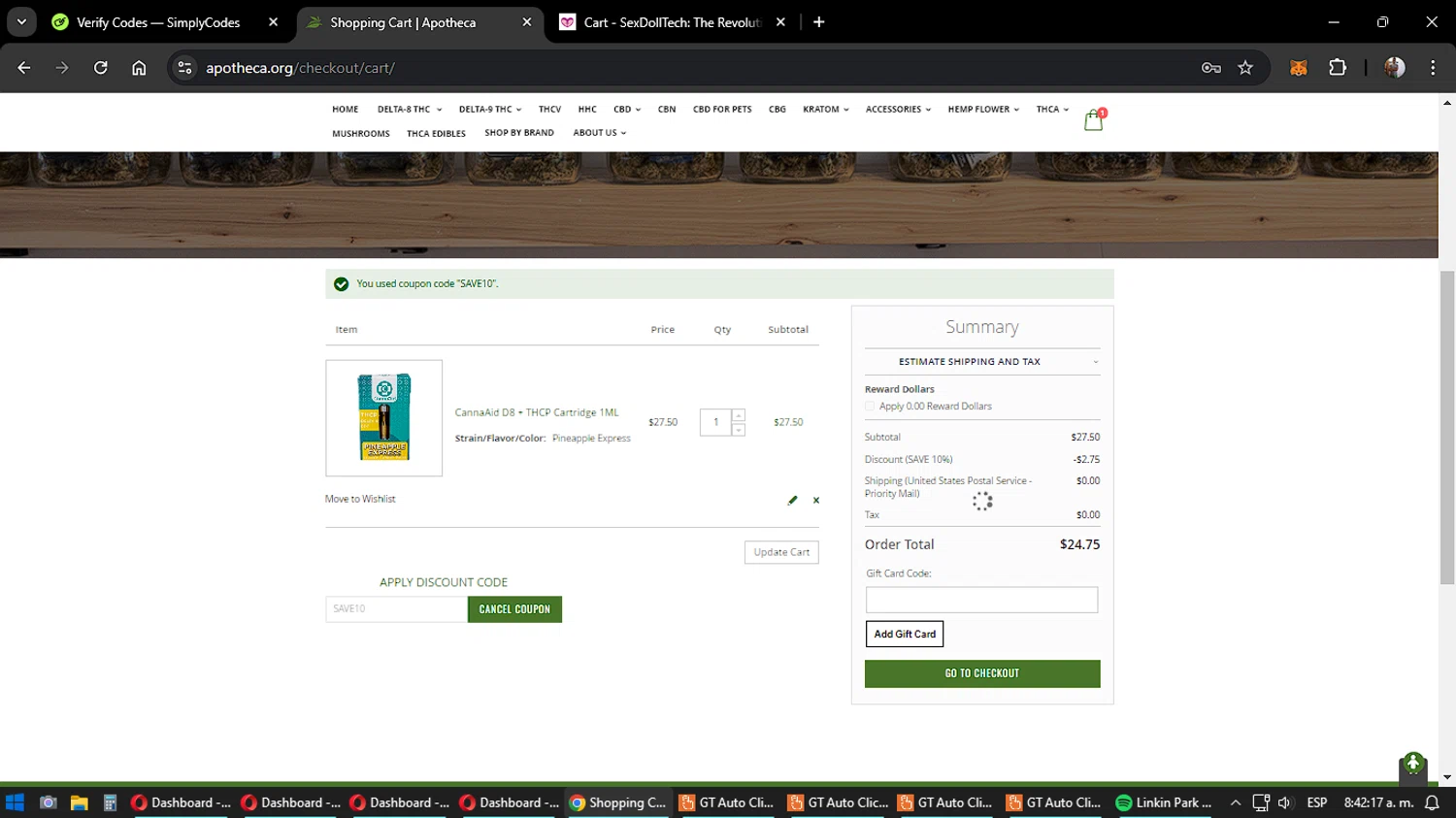
Task: Open the camera app in taskbar
Action: pyautogui.click(x=48, y=802)
